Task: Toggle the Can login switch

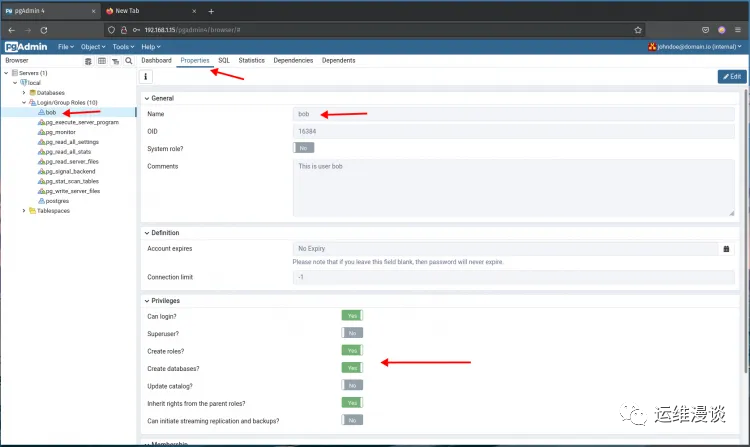Action: coord(353,316)
